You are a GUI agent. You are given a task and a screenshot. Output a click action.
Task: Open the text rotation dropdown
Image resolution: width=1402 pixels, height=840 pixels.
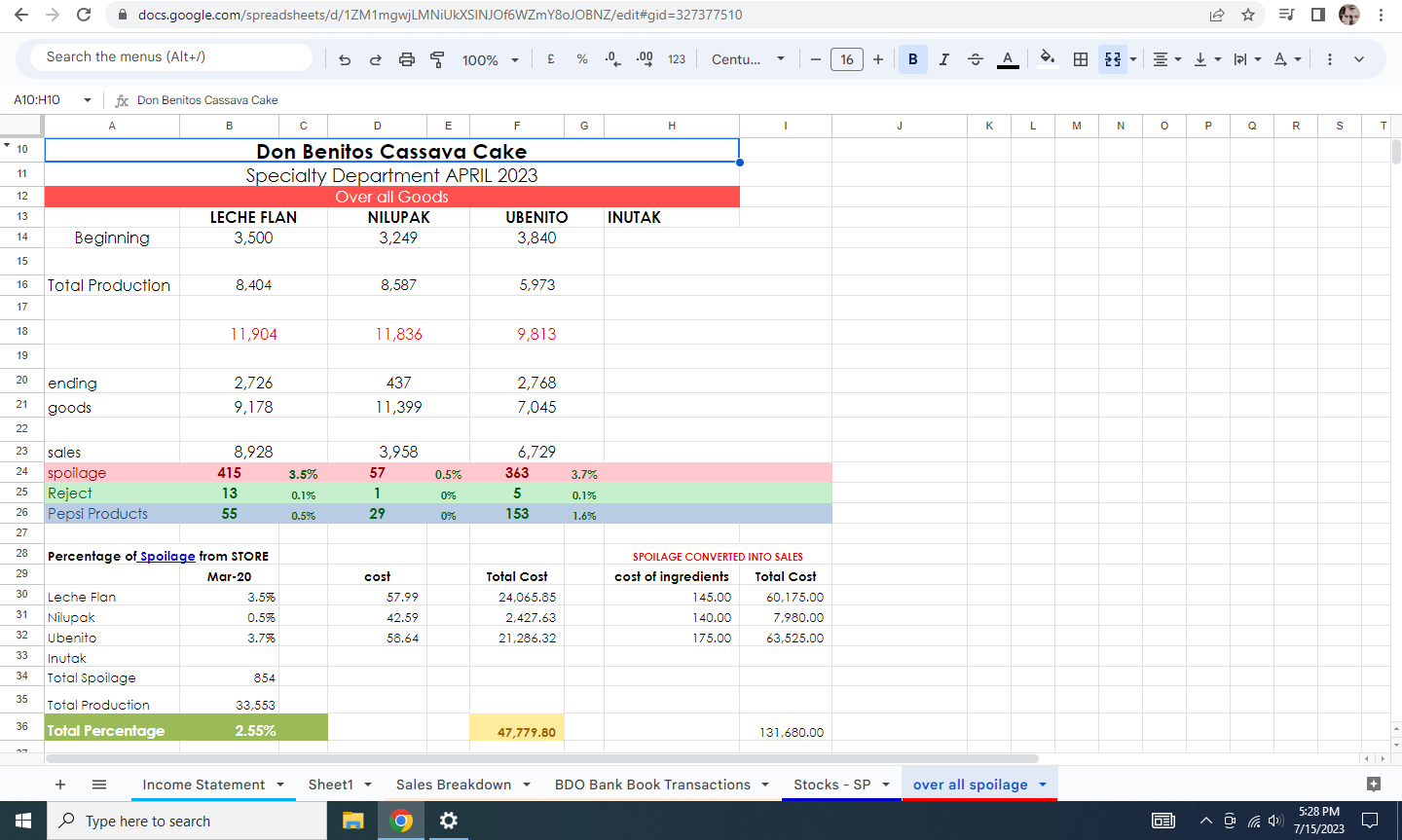(x=1287, y=59)
